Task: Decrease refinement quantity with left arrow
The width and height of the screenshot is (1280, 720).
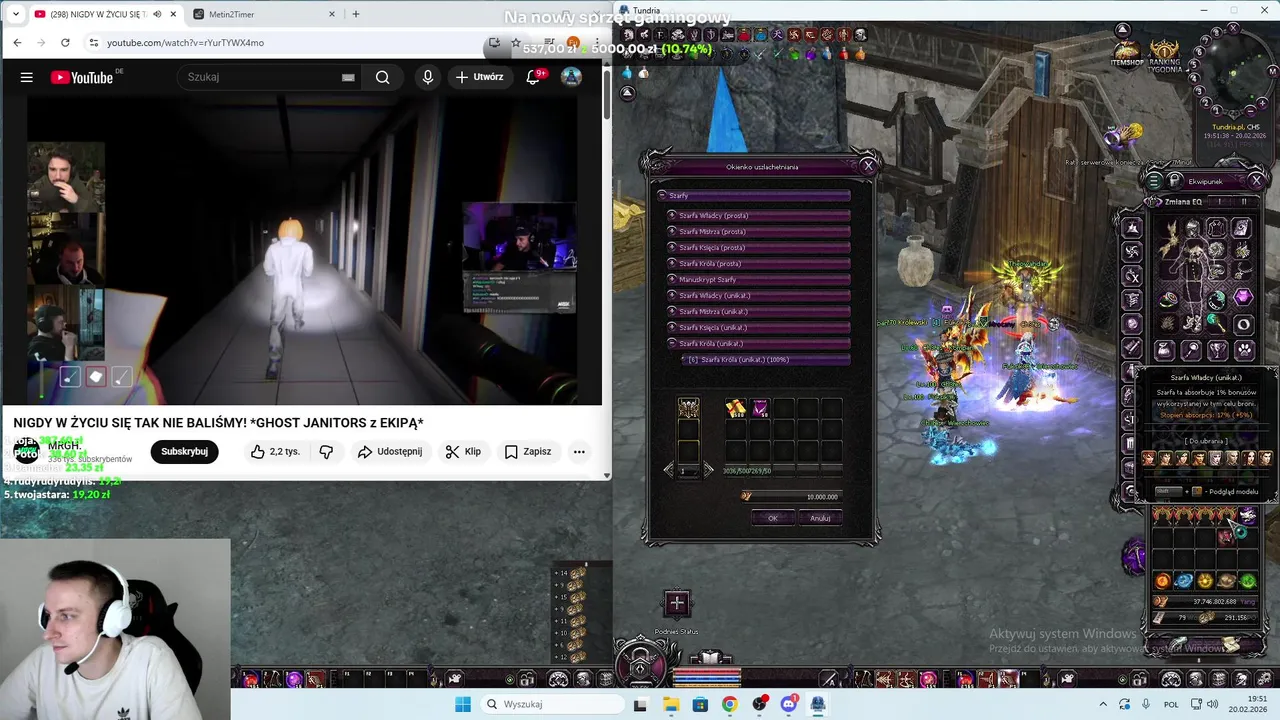Action: pyautogui.click(x=669, y=470)
